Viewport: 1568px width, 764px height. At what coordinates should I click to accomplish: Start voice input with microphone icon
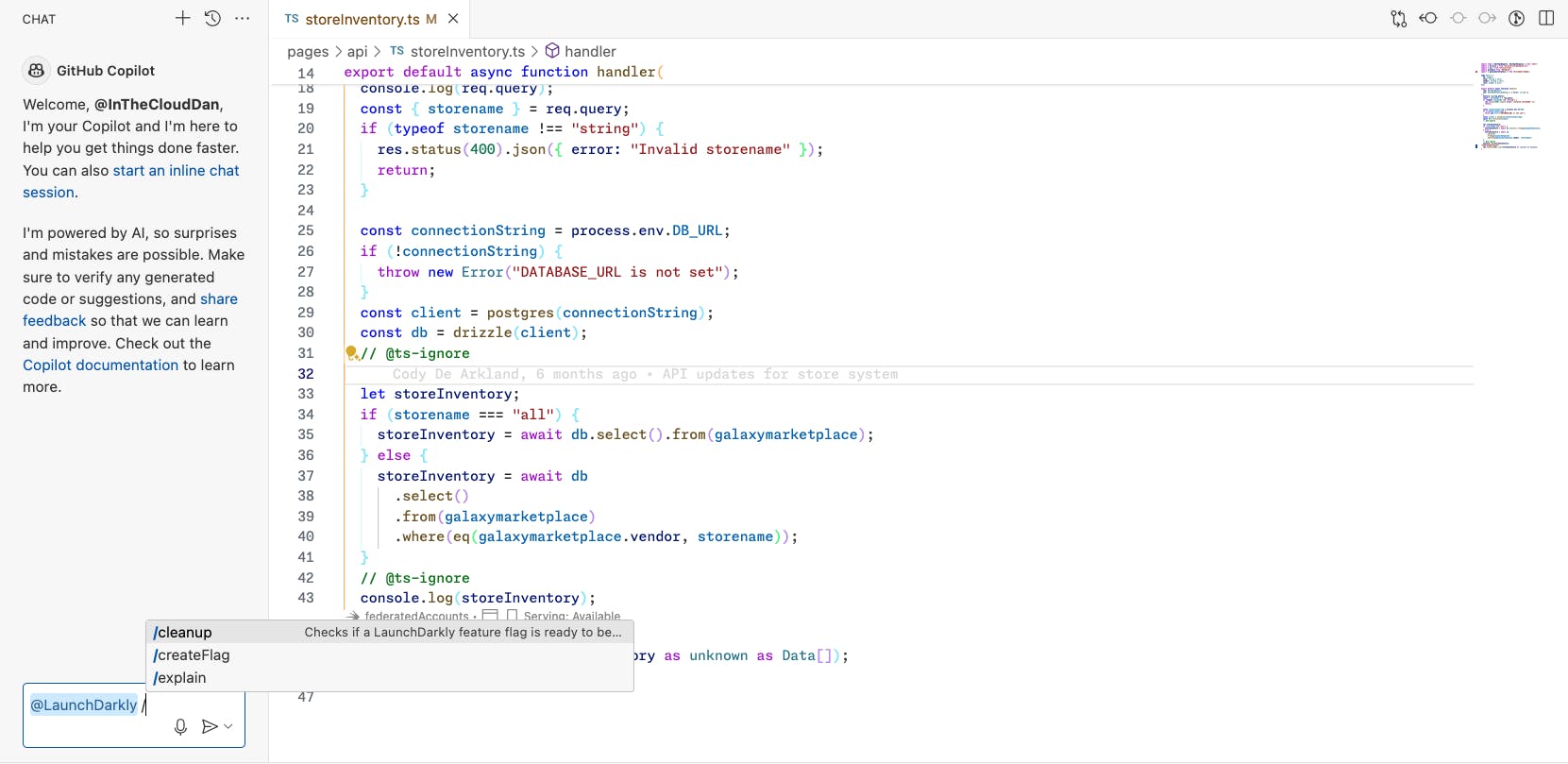pyautogui.click(x=180, y=726)
